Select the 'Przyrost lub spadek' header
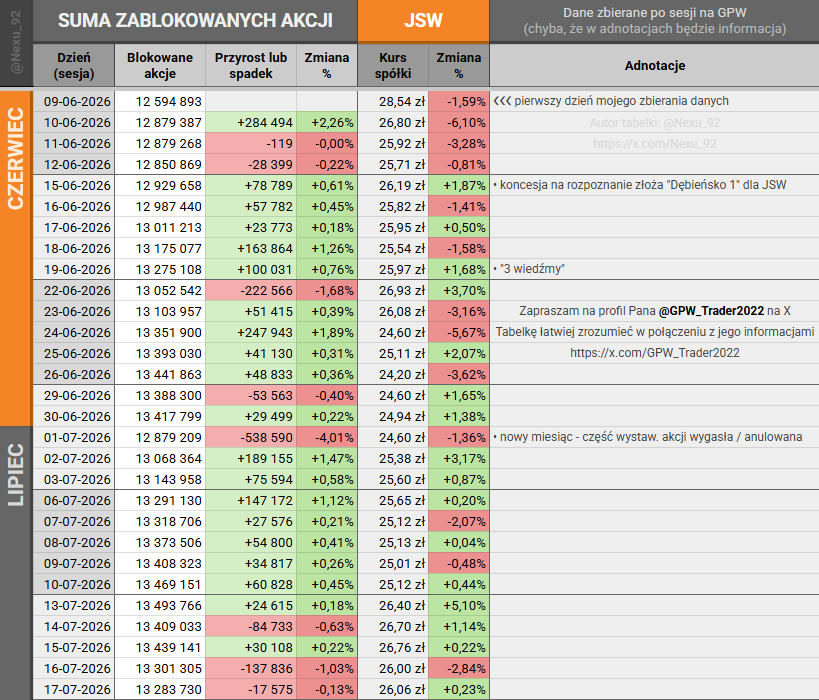The image size is (819, 700). point(251,65)
